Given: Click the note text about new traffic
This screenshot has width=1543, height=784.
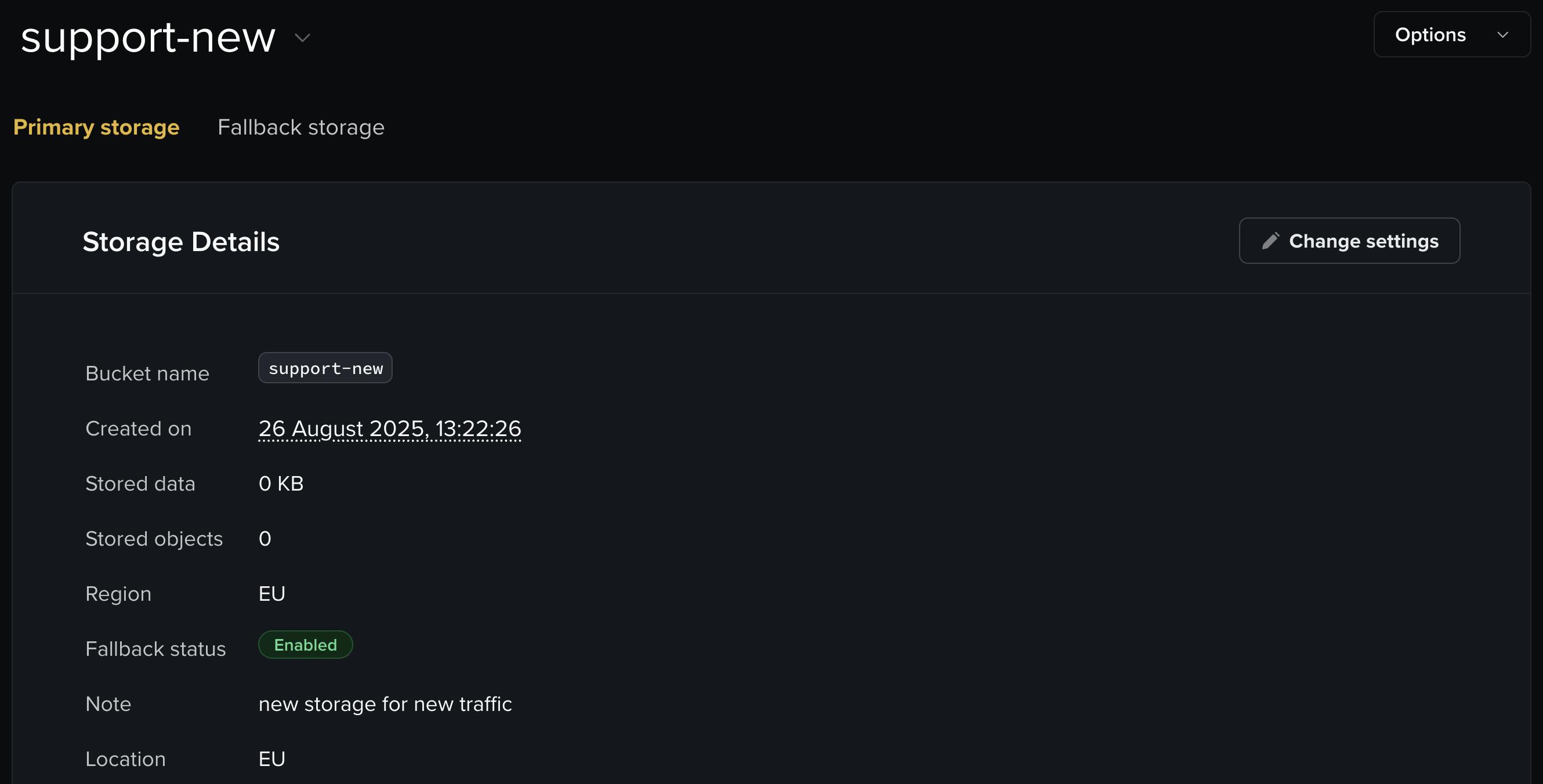Looking at the screenshot, I should 385,705.
